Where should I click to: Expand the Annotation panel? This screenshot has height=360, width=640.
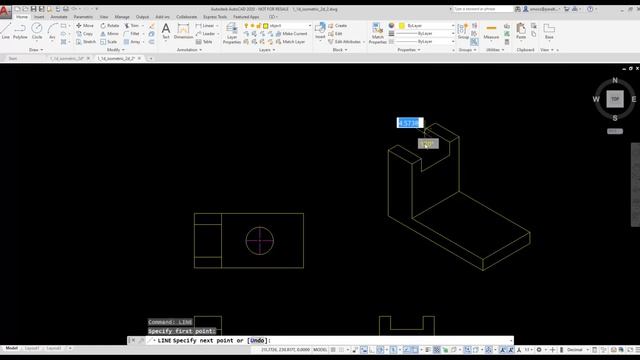click(x=189, y=50)
